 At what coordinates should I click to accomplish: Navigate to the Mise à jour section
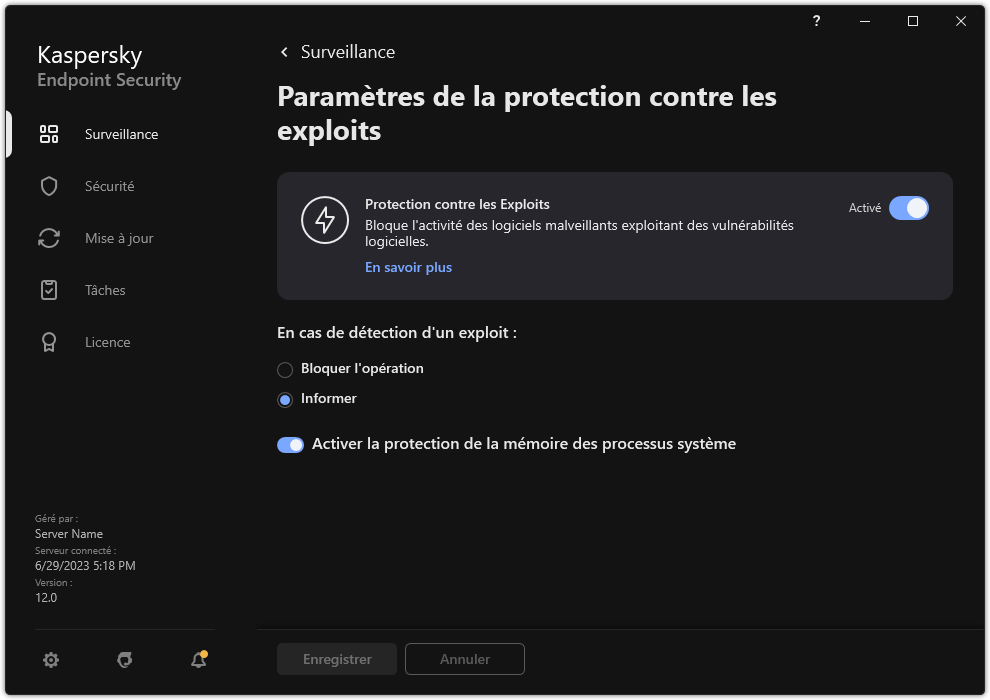118,238
